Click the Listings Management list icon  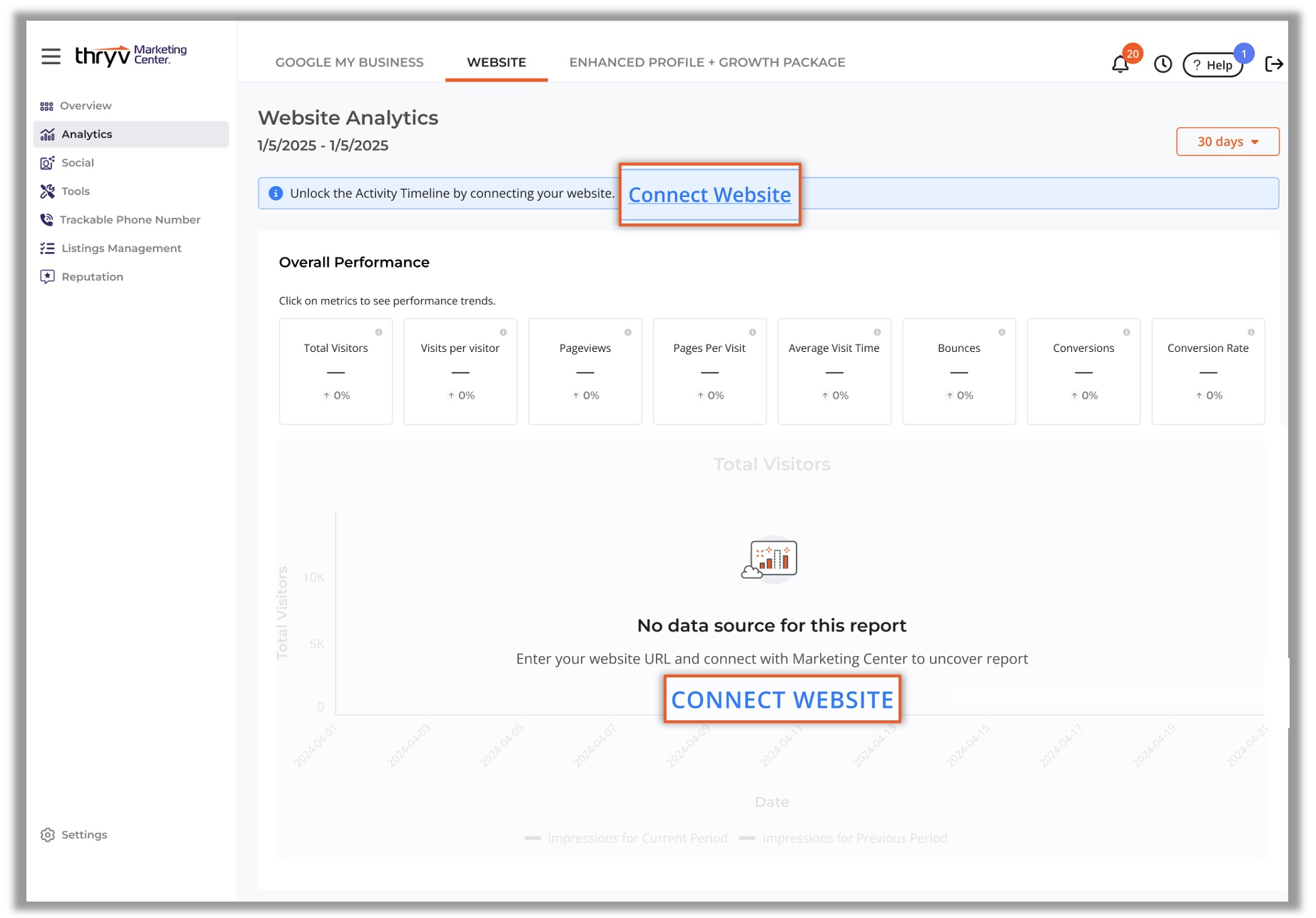click(x=48, y=248)
